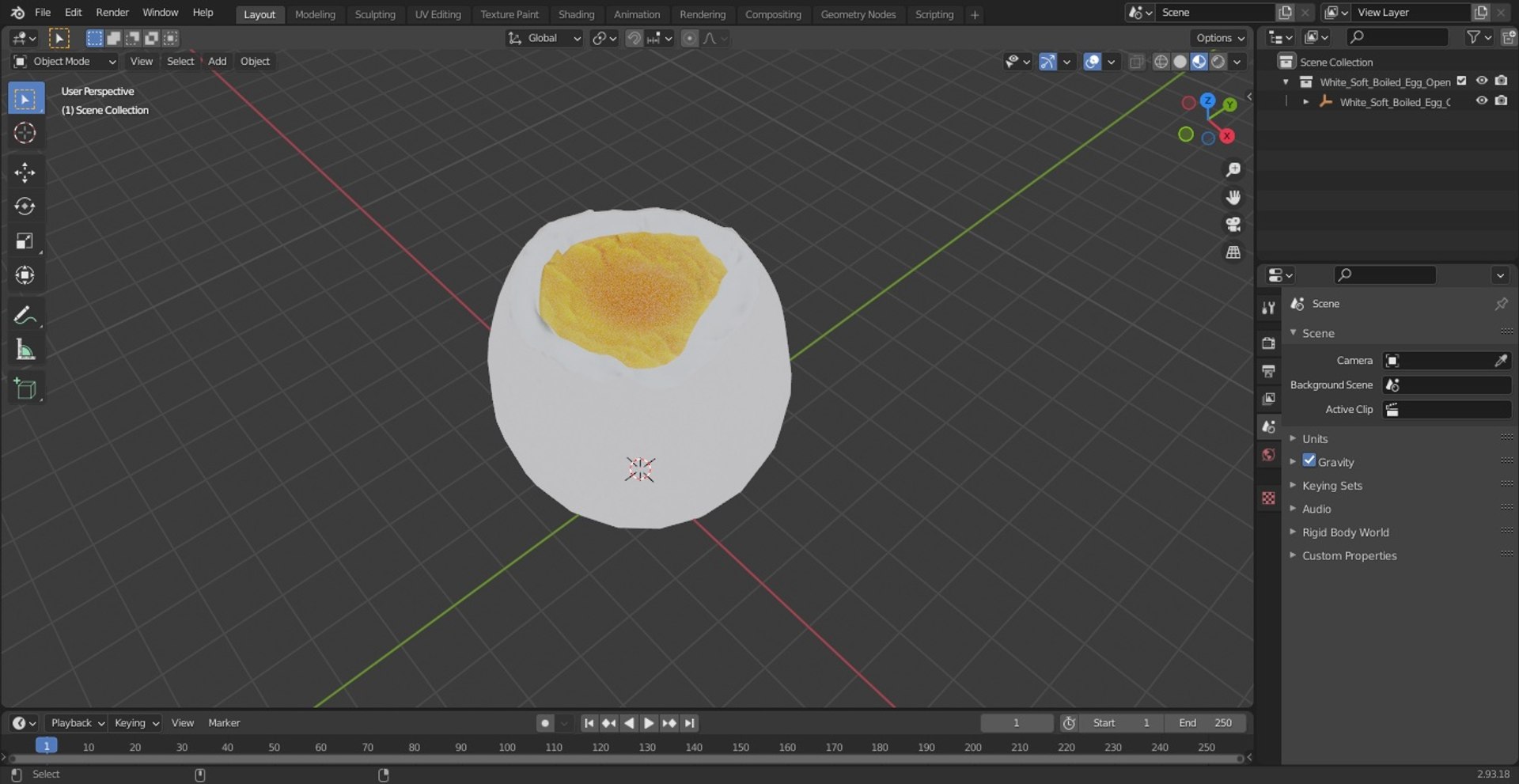Image resolution: width=1519 pixels, height=784 pixels.
Task: Open the Render properties tab
Action: tap(1268, 343)
